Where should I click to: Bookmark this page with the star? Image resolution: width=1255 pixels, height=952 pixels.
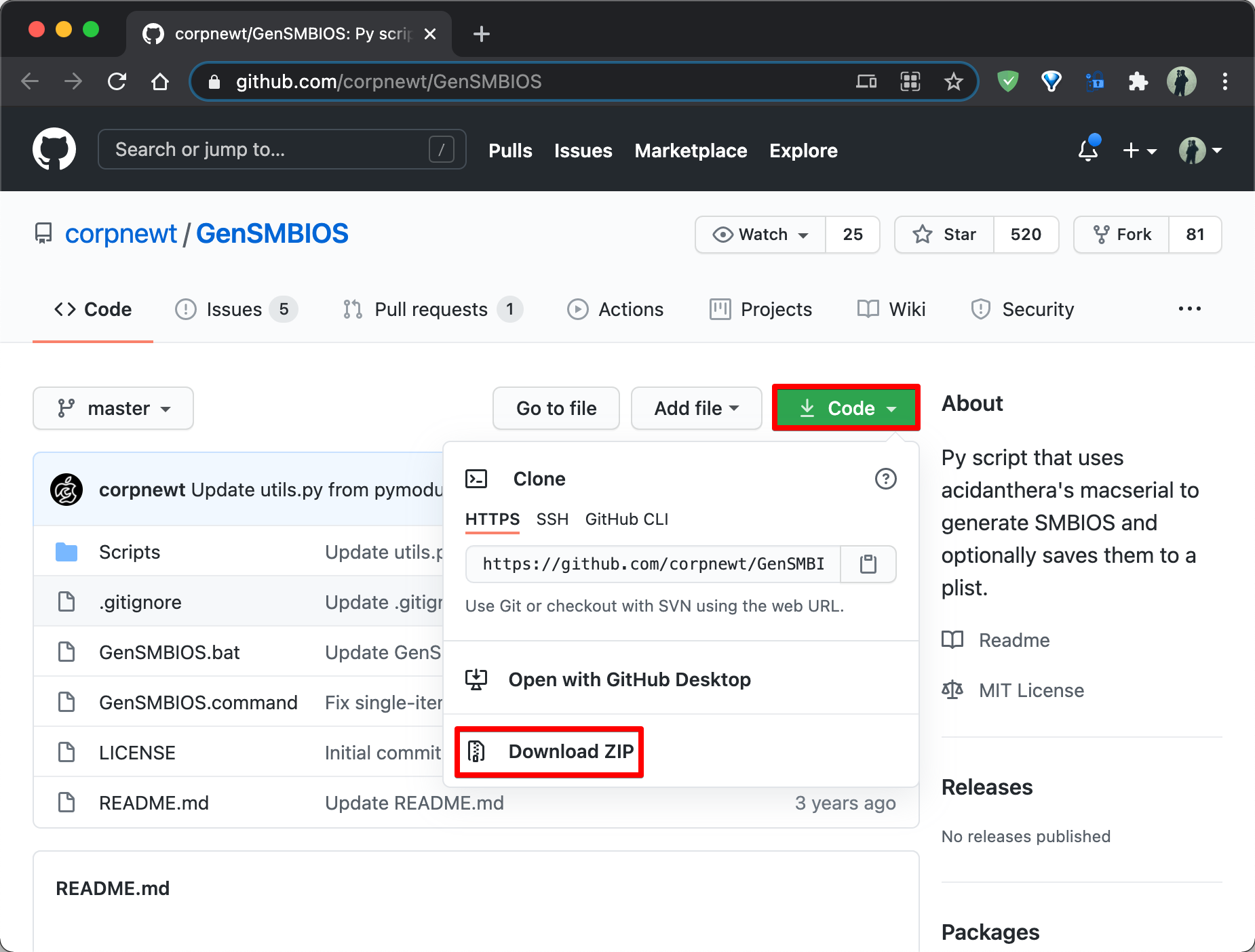pos(953,82)
